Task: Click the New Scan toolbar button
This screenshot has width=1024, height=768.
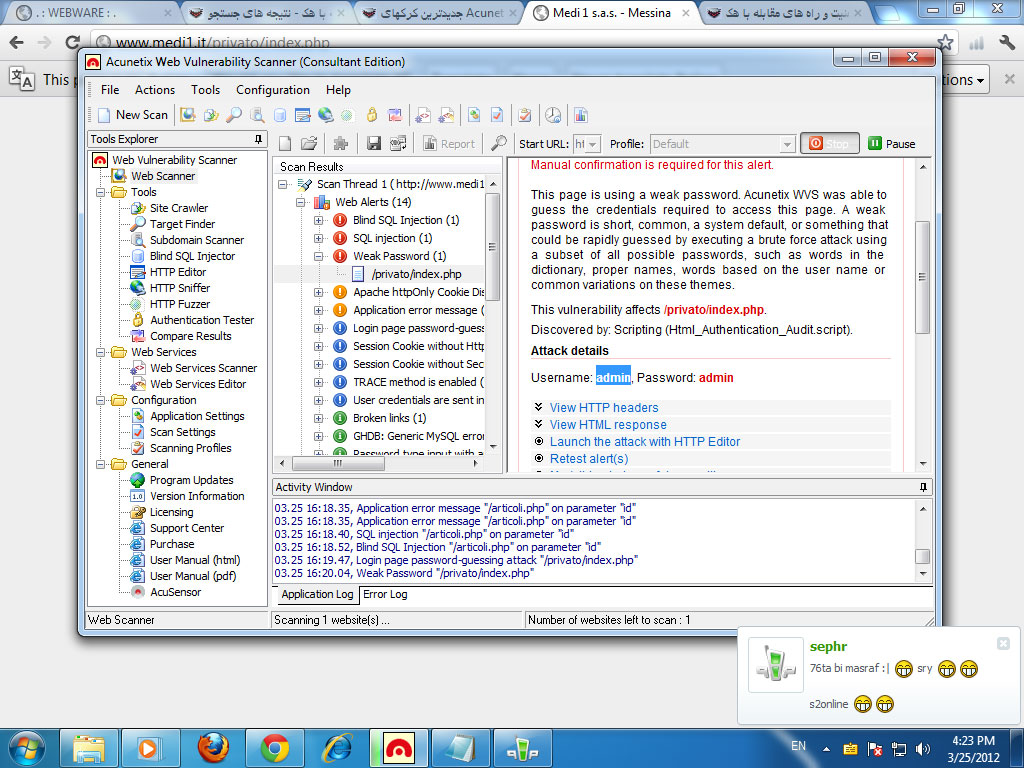Action: coord(133,115)
